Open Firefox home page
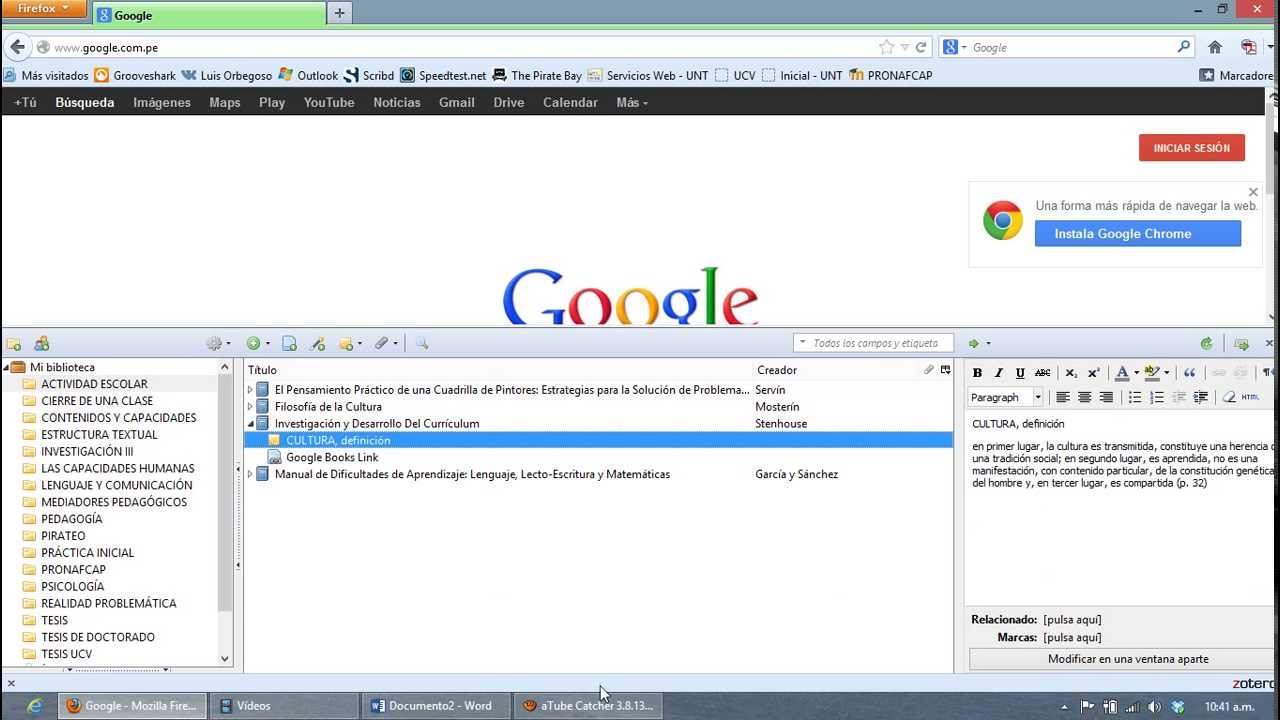1280x720 pixels. [1215, 47]
